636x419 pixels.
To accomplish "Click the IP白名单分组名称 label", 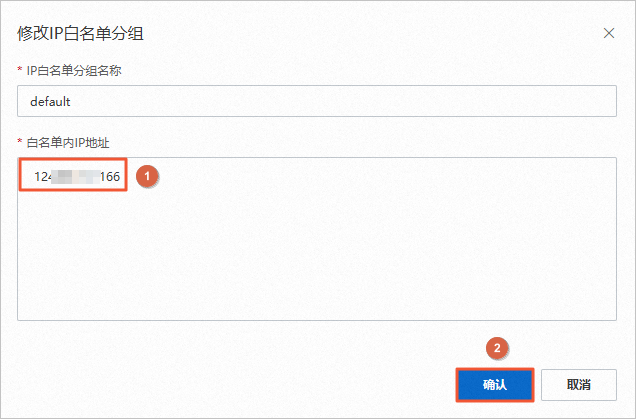I will [x=82, y=69].
